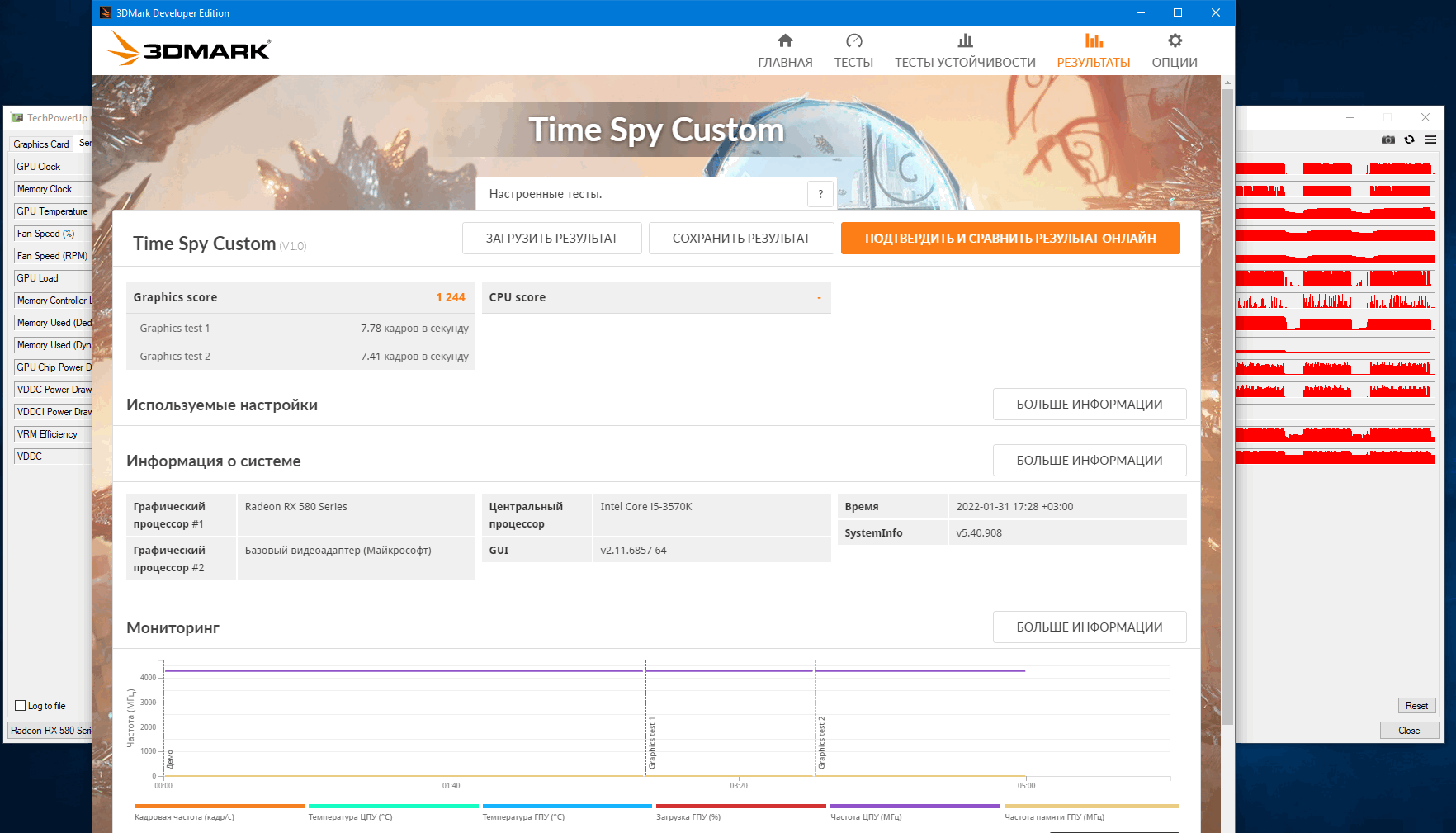Click the 3DMark logo
This screenshot has width=1456, height=833.
tap(189, 49)
